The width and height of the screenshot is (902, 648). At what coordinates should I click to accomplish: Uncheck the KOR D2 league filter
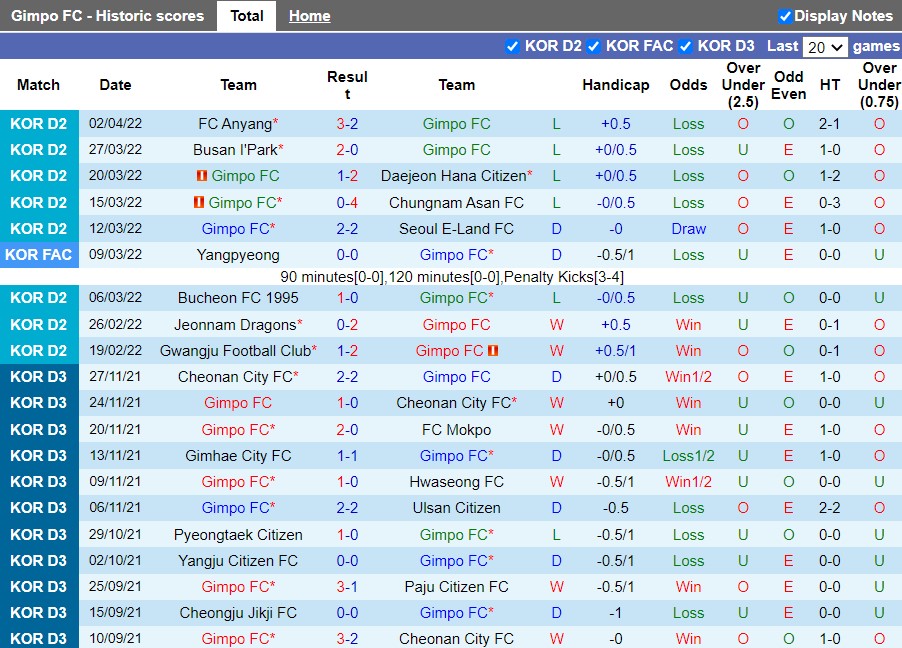coord(512,46)
